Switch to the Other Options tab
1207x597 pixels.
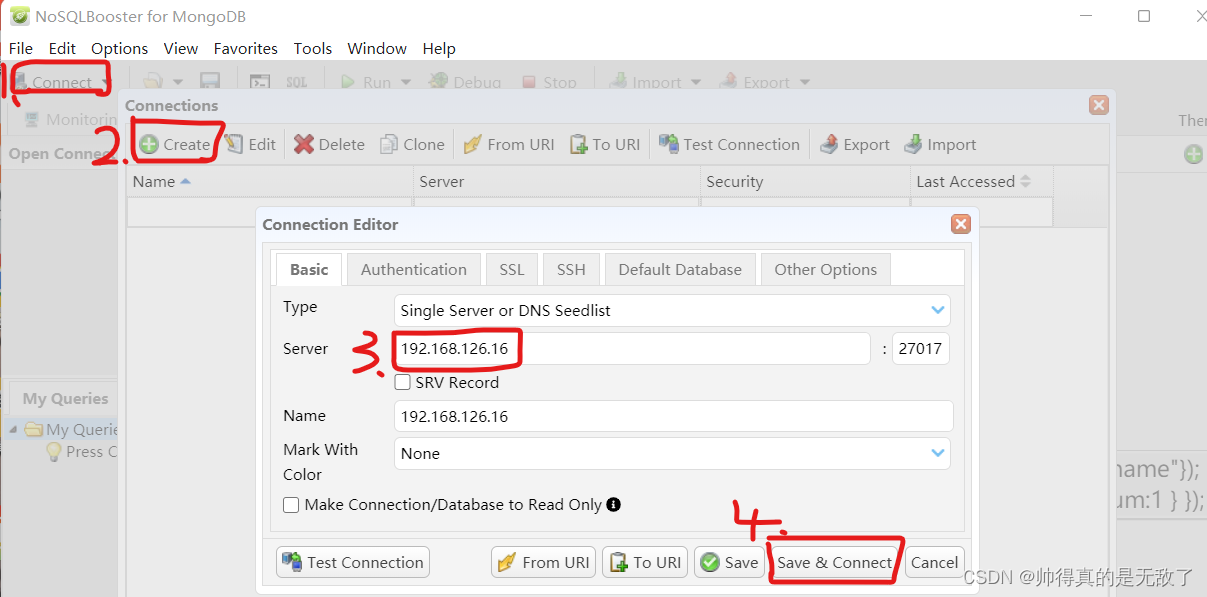tap(826, 269)
